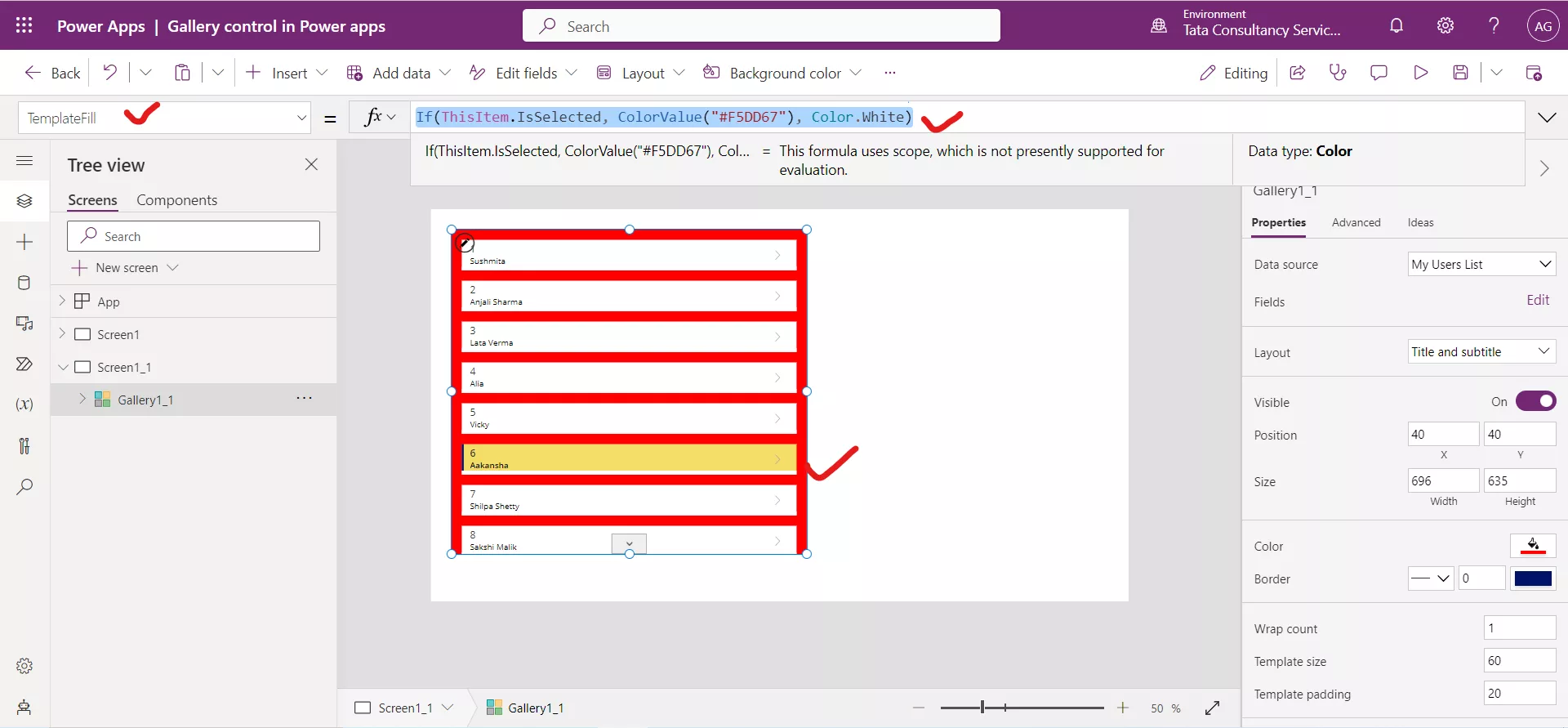Switch to the Screens tab
Screen dimensions: 1568x728
pyautogui.click(x=92, y=200)
